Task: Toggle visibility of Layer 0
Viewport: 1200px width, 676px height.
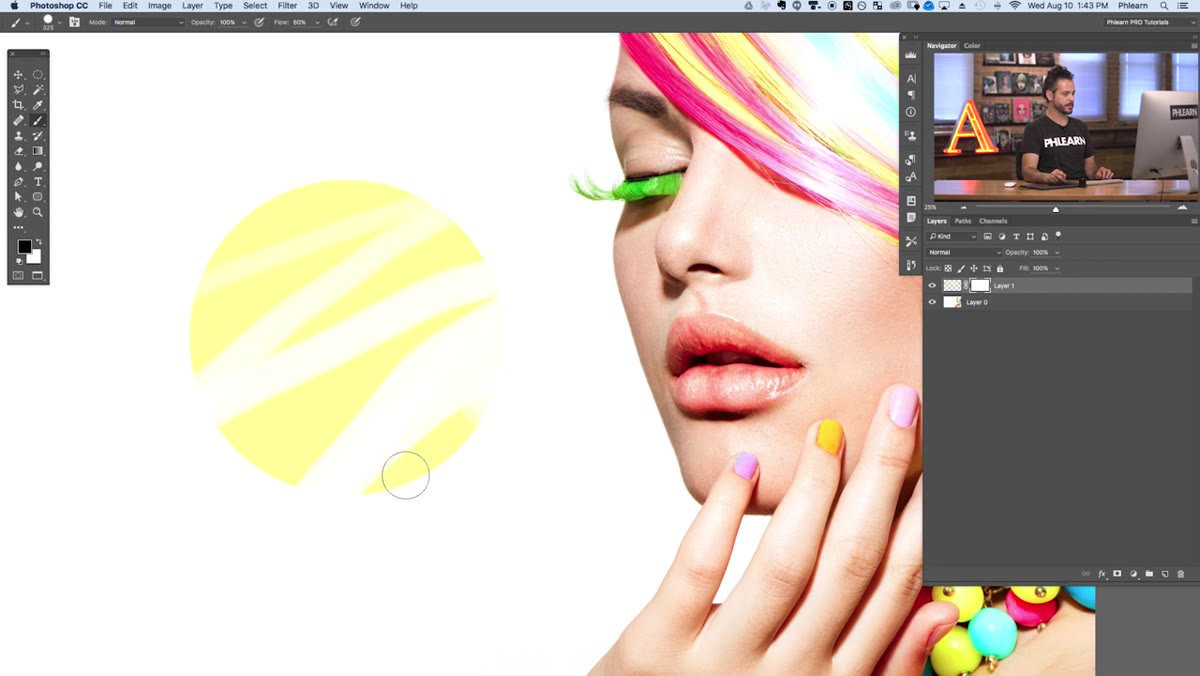Action: [932, 302]
